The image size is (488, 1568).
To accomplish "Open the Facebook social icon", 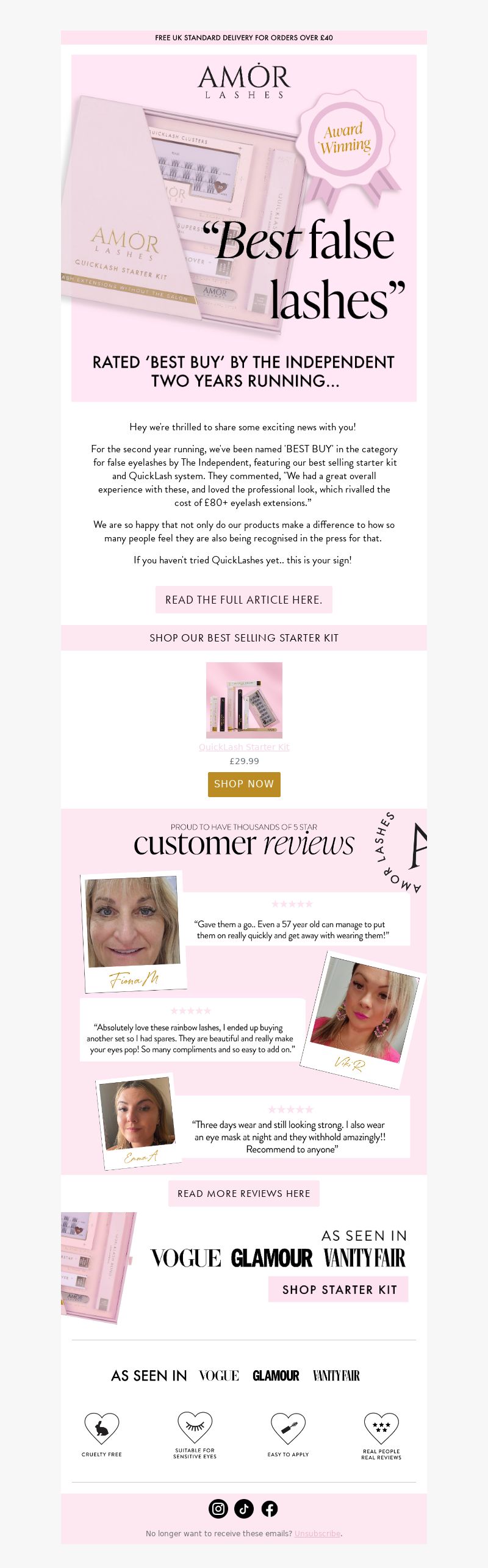I will 270,1508.
